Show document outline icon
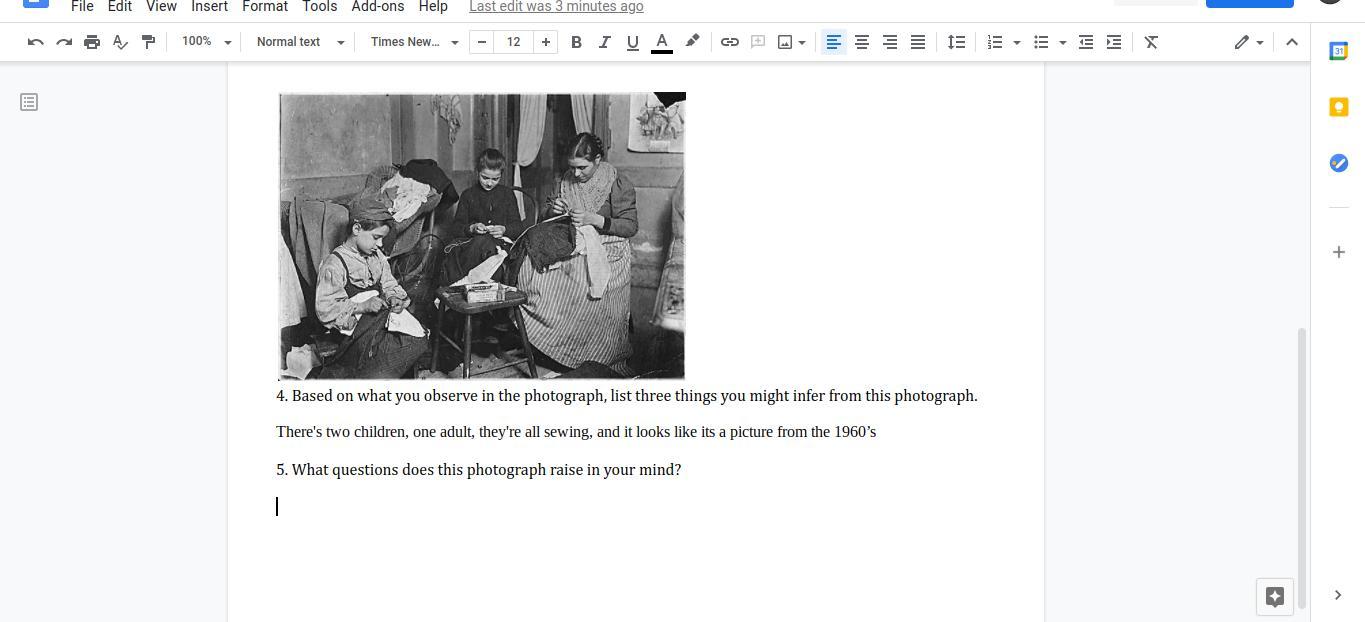The width and height of the screenshot is (1365, 622). point(29,102)
